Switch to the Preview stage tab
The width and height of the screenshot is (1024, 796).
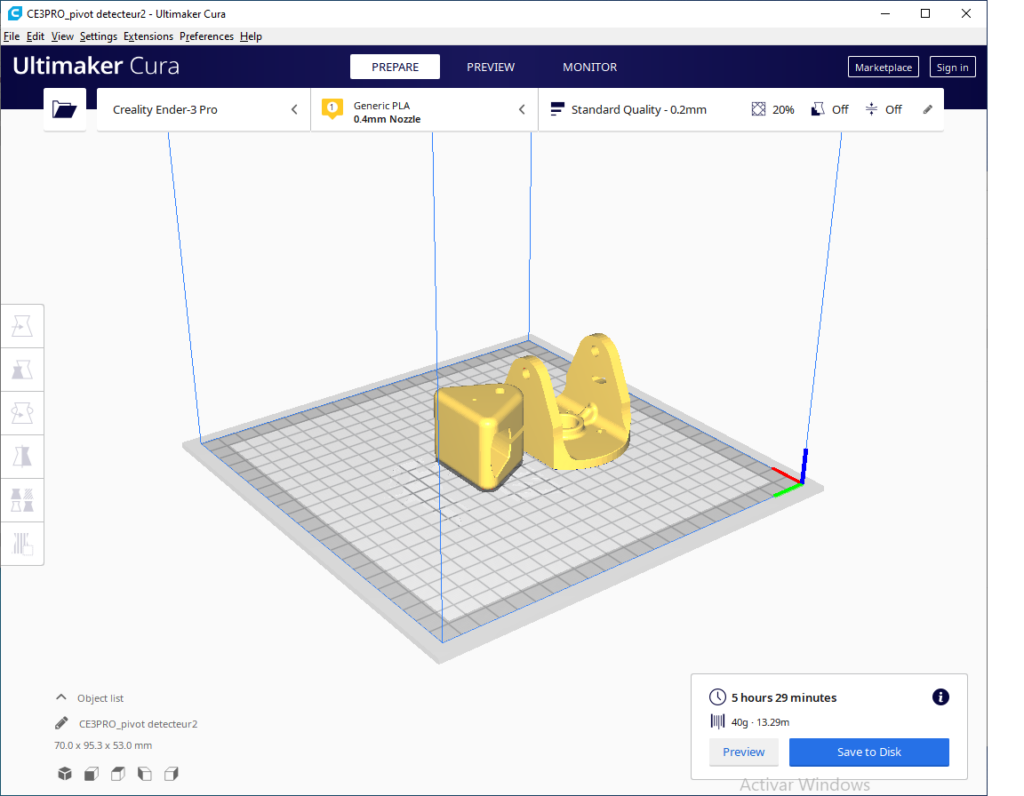tap(490, 67)
